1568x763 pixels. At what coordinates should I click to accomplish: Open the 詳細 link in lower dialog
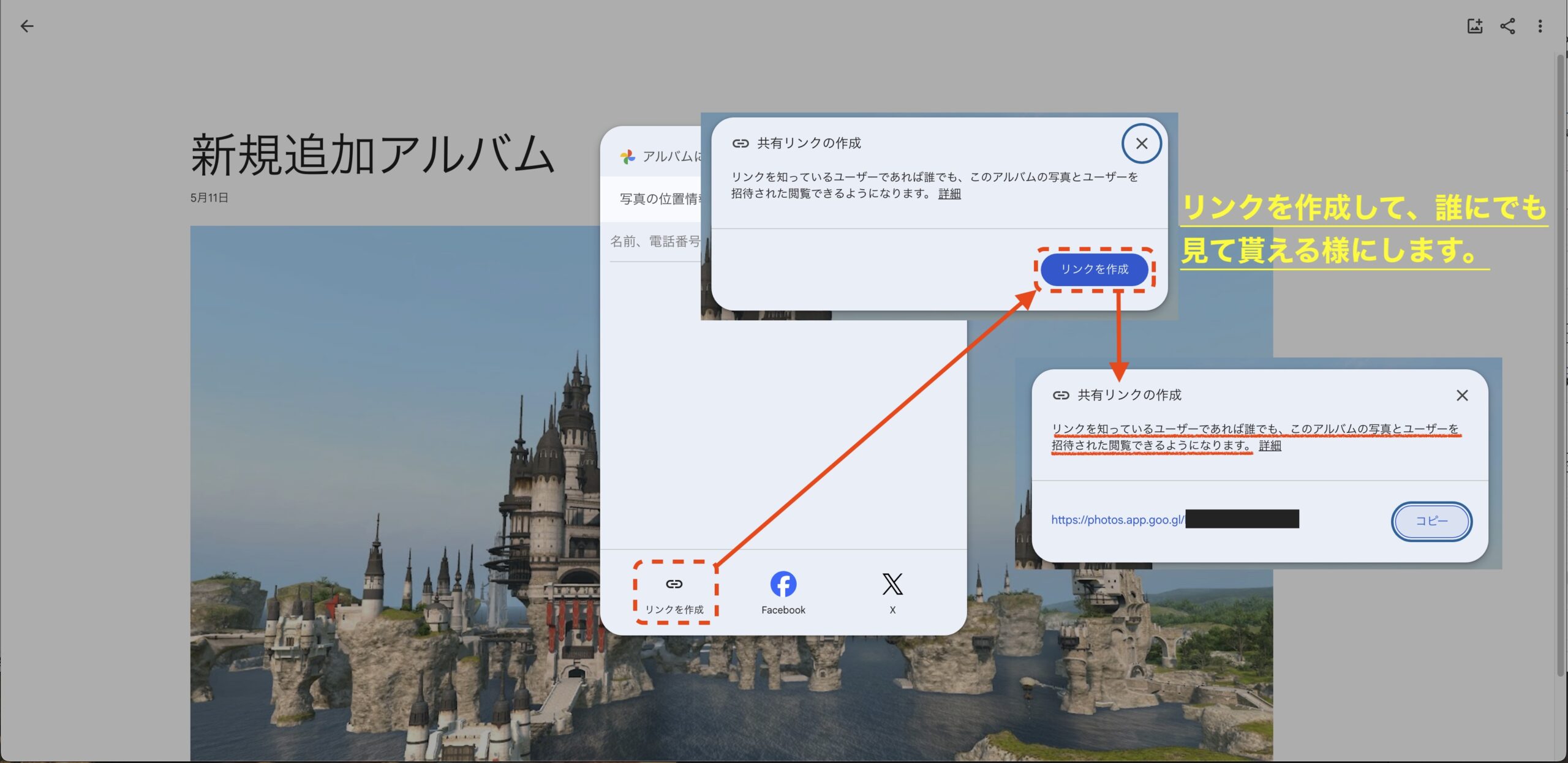tap(1270, 446)
